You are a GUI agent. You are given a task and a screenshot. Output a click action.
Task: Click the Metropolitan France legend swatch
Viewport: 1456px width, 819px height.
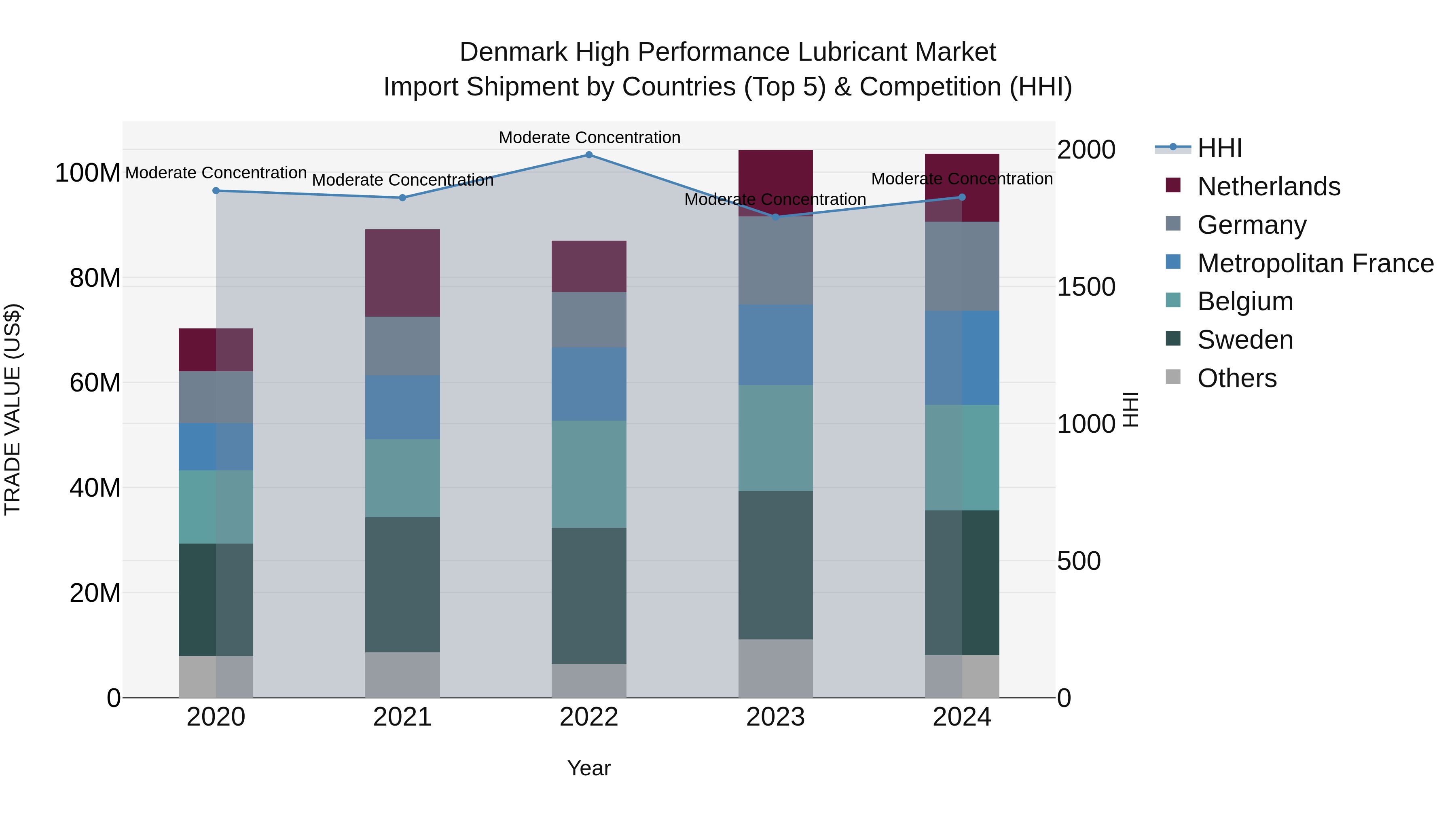pyautogui.click(x=1173, y=262)
